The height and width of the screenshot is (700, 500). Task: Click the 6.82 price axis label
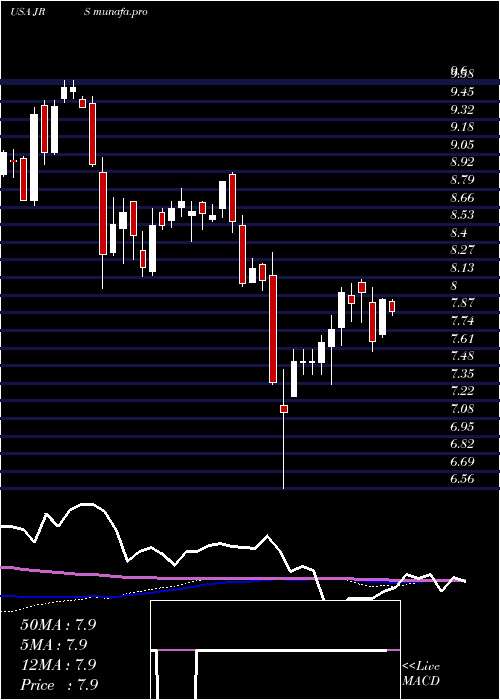[462, 444]
